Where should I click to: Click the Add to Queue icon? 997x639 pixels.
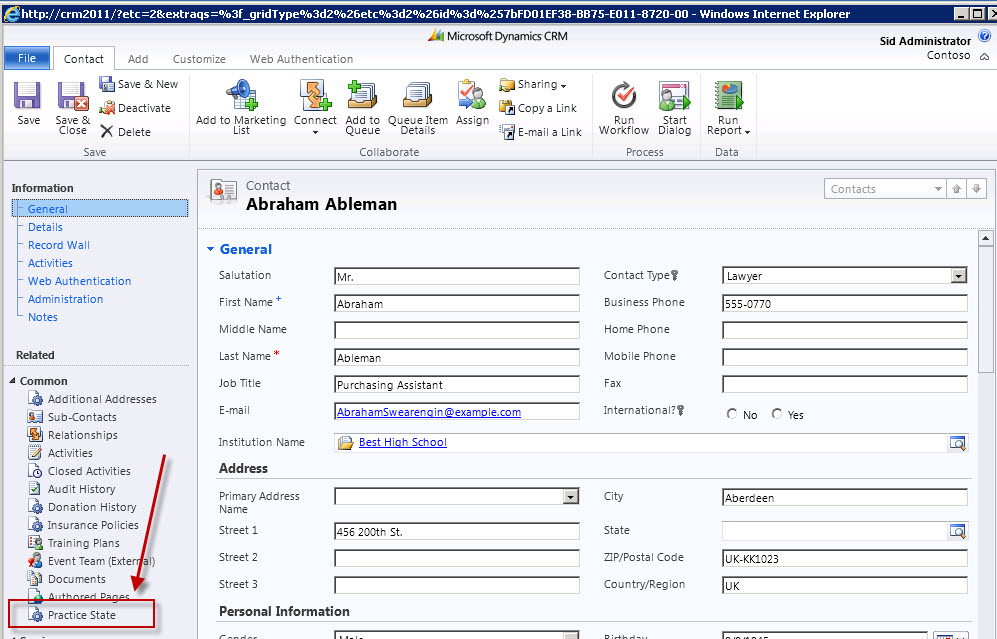(362, 97)
